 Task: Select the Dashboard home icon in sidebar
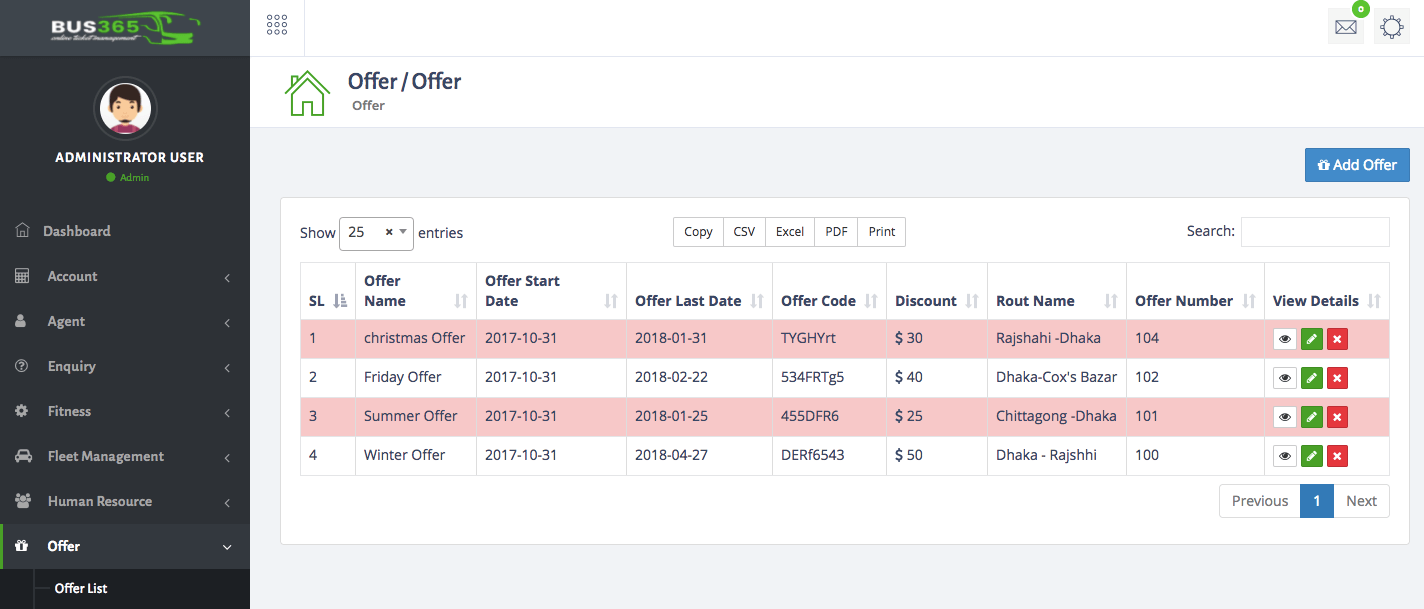point(22,231)
